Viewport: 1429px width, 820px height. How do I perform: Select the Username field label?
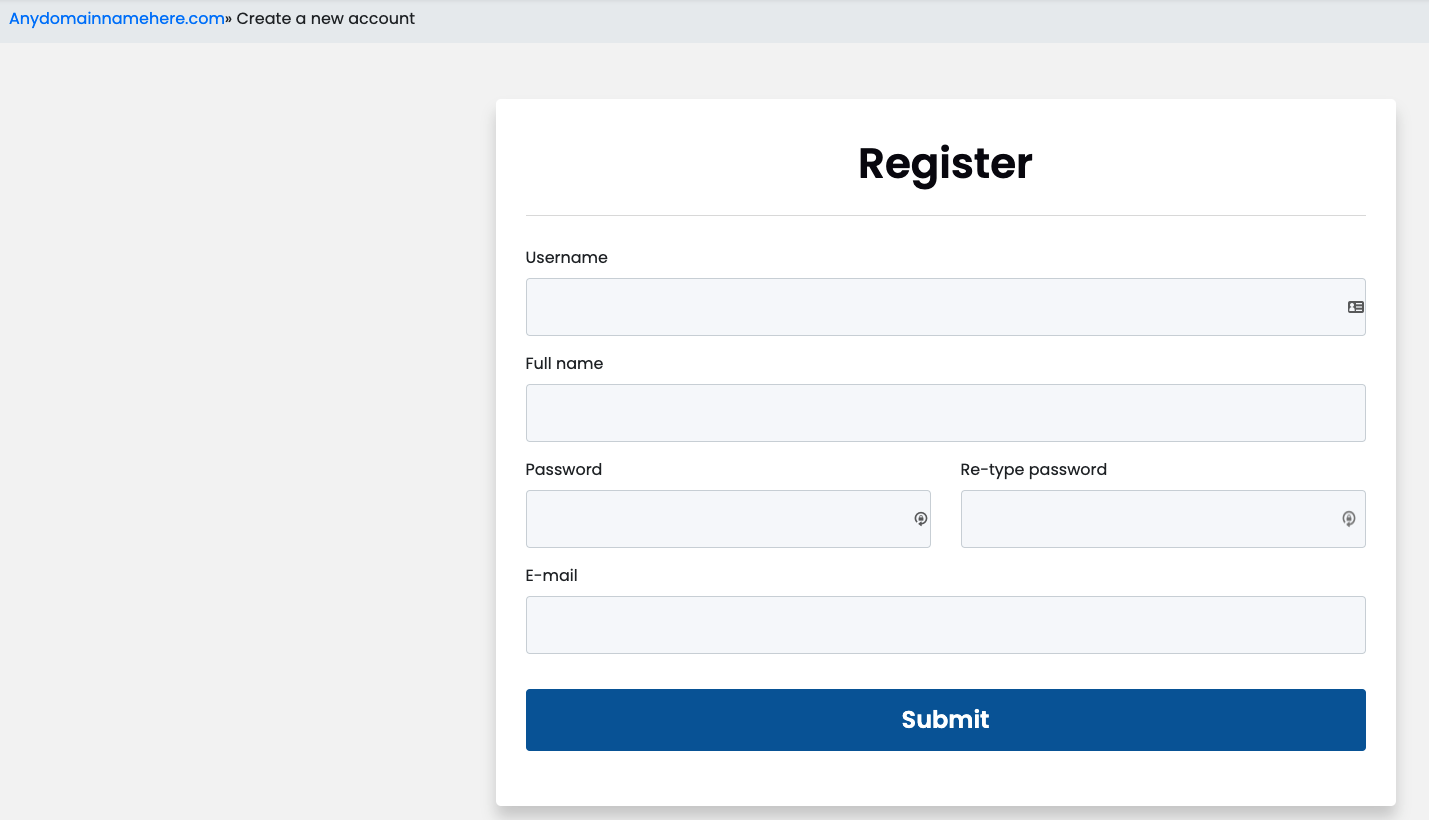pyautogui.click(x=566, y=257)
